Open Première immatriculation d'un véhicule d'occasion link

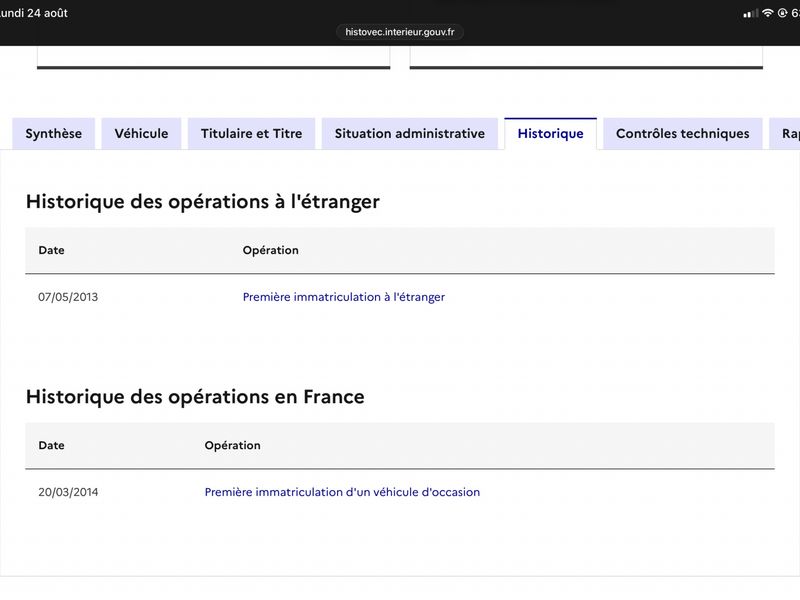point(342,492)
